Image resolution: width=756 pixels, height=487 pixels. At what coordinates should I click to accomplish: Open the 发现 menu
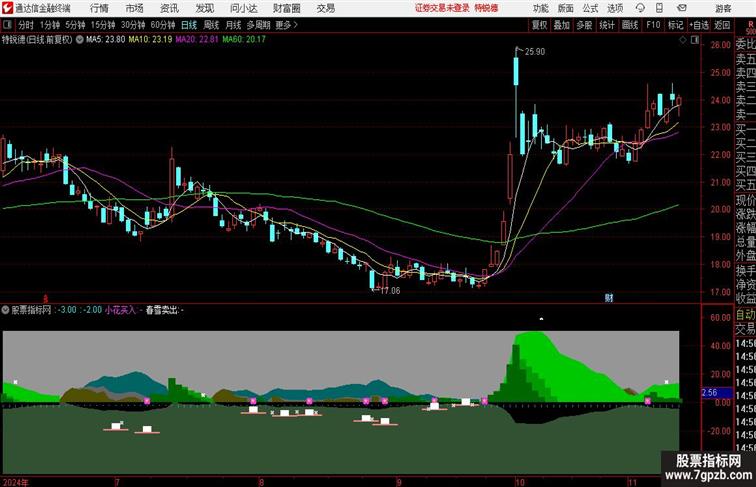pos(204,8)
